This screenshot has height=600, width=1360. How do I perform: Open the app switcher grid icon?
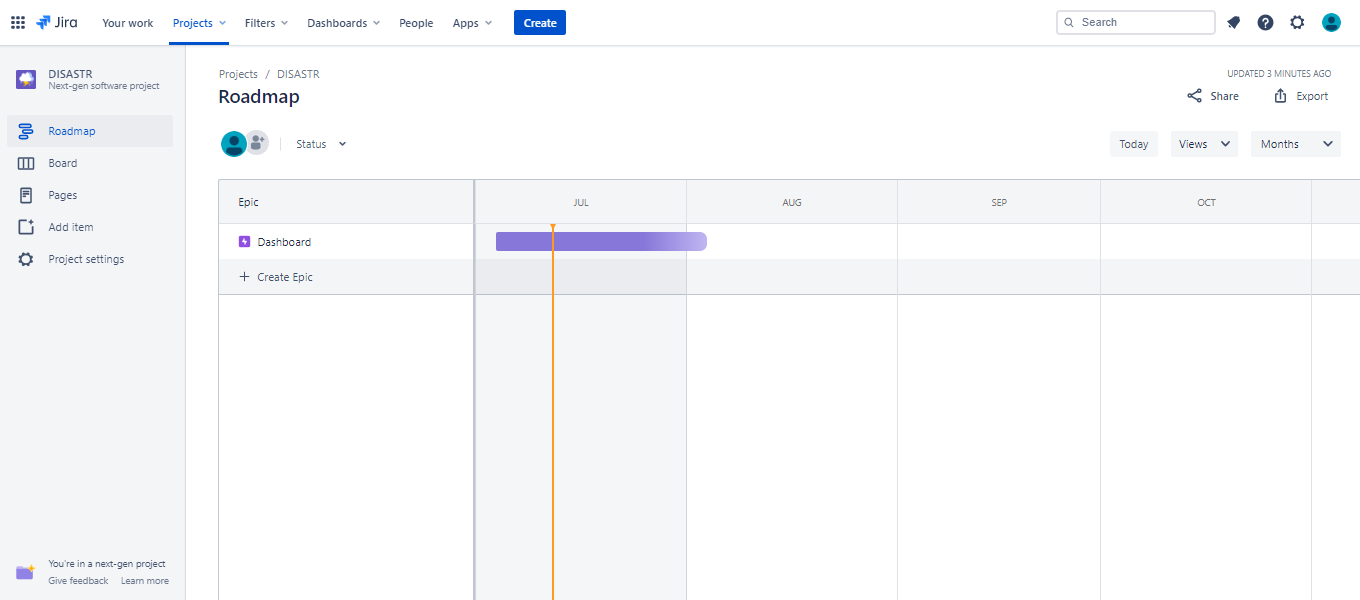coord(18,22)
